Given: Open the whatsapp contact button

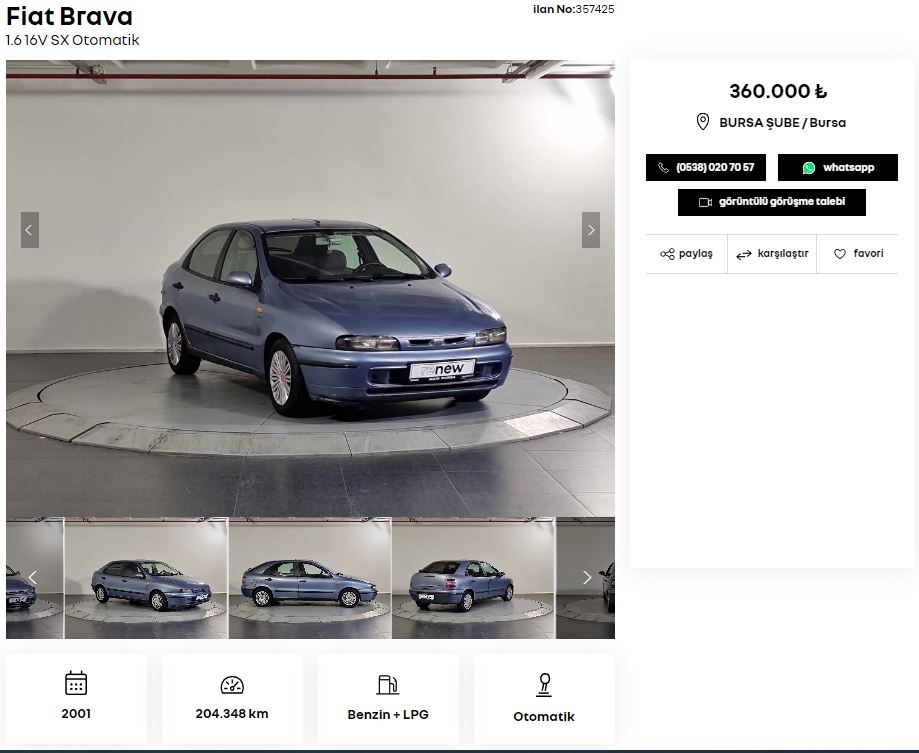Looking at the screenshot, I should click(x=837, y=168).
